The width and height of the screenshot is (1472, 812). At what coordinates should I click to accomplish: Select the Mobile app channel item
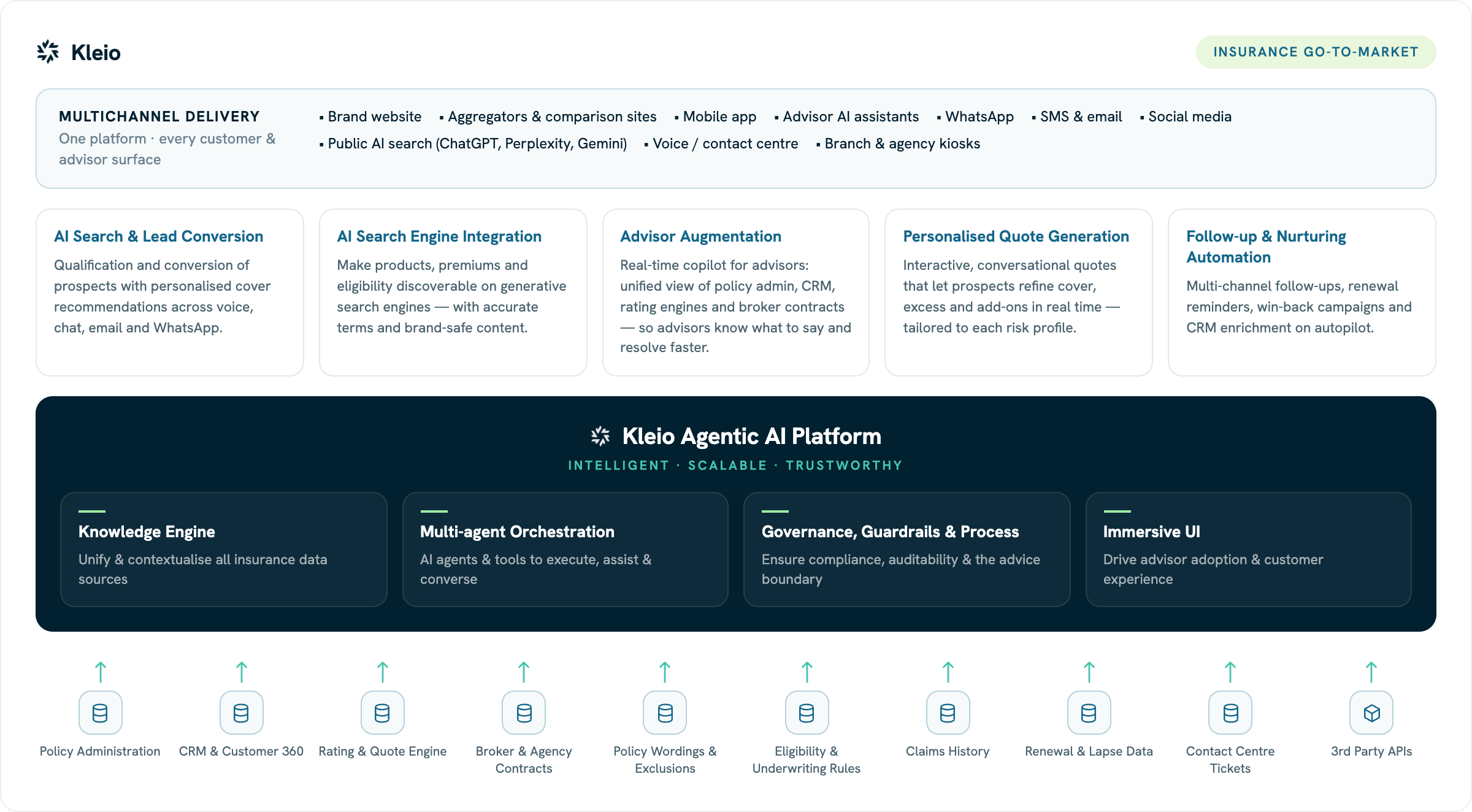715,117
